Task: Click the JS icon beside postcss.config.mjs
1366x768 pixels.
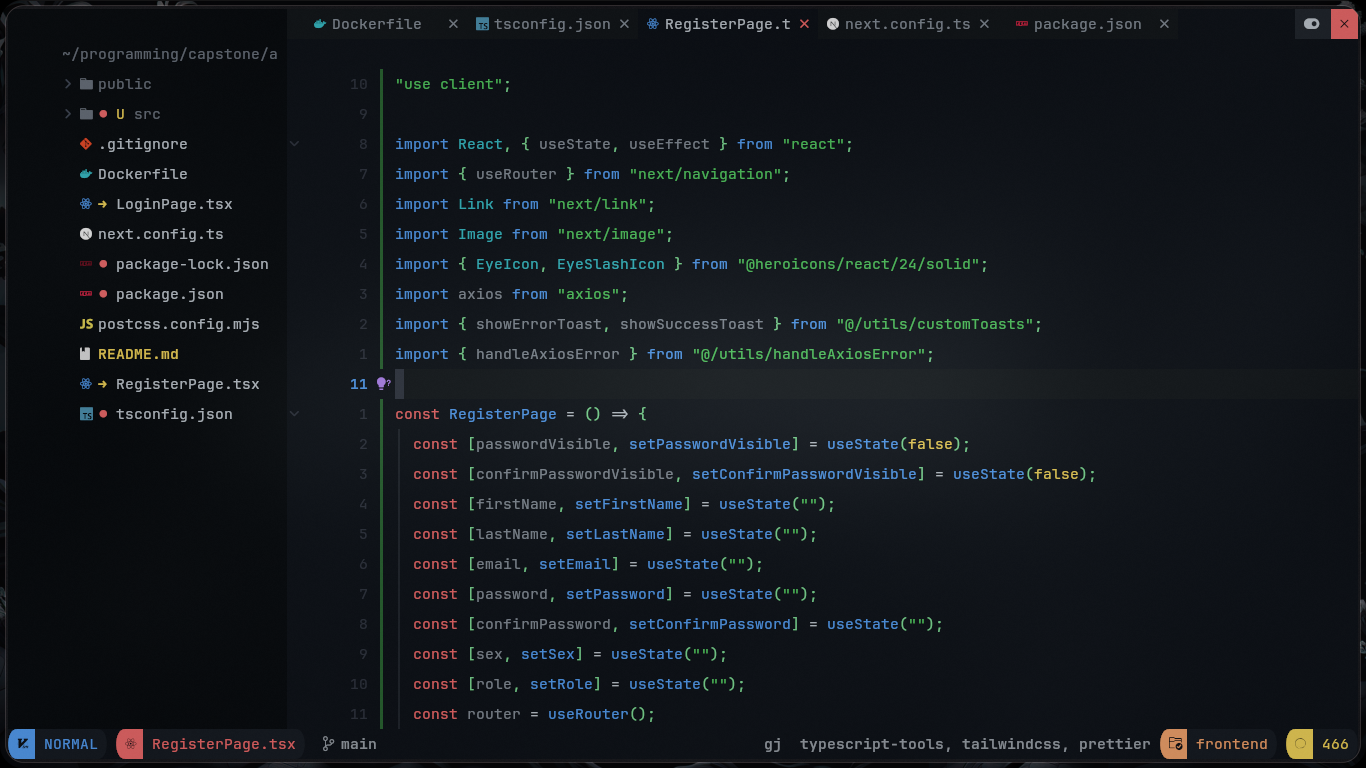Action: pos(86,324)
